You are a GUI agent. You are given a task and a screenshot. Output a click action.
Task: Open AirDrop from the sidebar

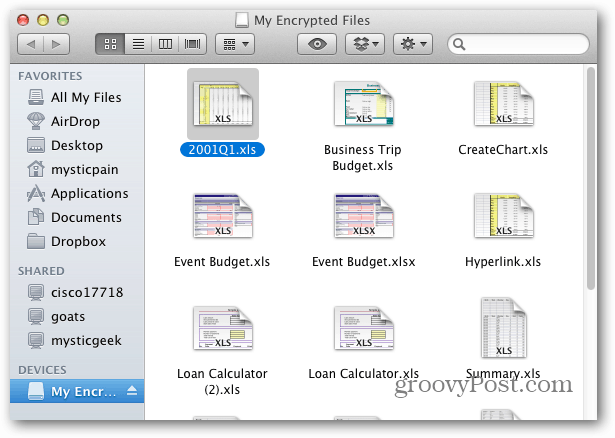click(x=77, y=122)
